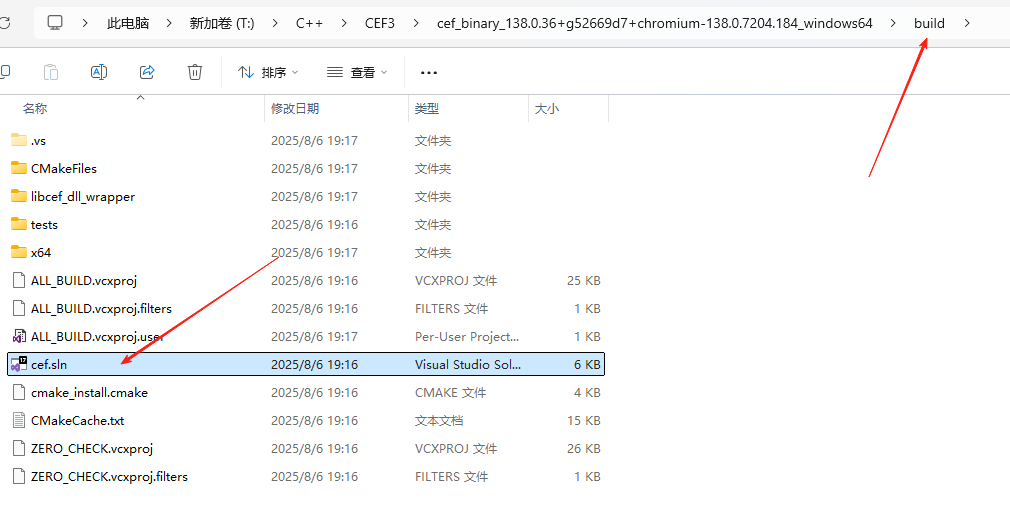Click CMAKE 文件 type of cmake_install.cmake

click(450, 392)
